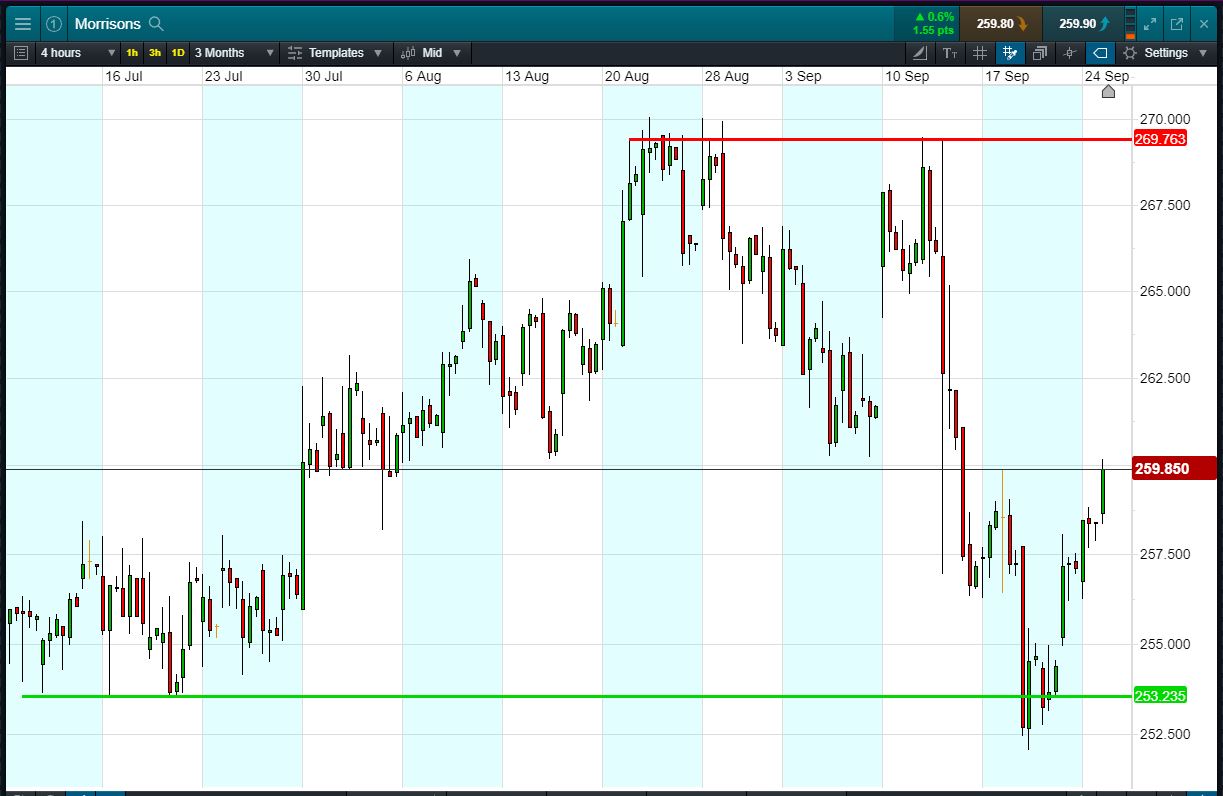1223x796 pixels.
Task: Click the 10 Sep date label
Action: tap(907, 76)
